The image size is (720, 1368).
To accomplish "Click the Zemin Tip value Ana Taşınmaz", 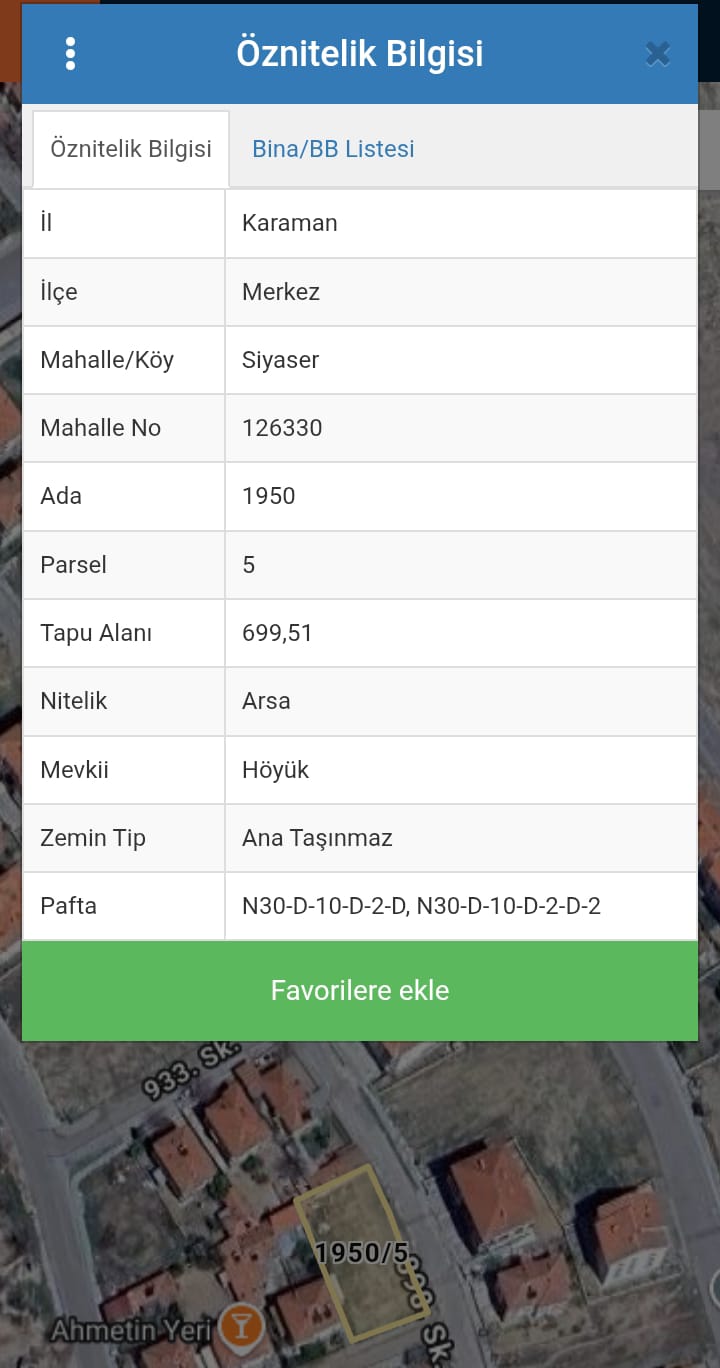I will click(x=317, y=838).
